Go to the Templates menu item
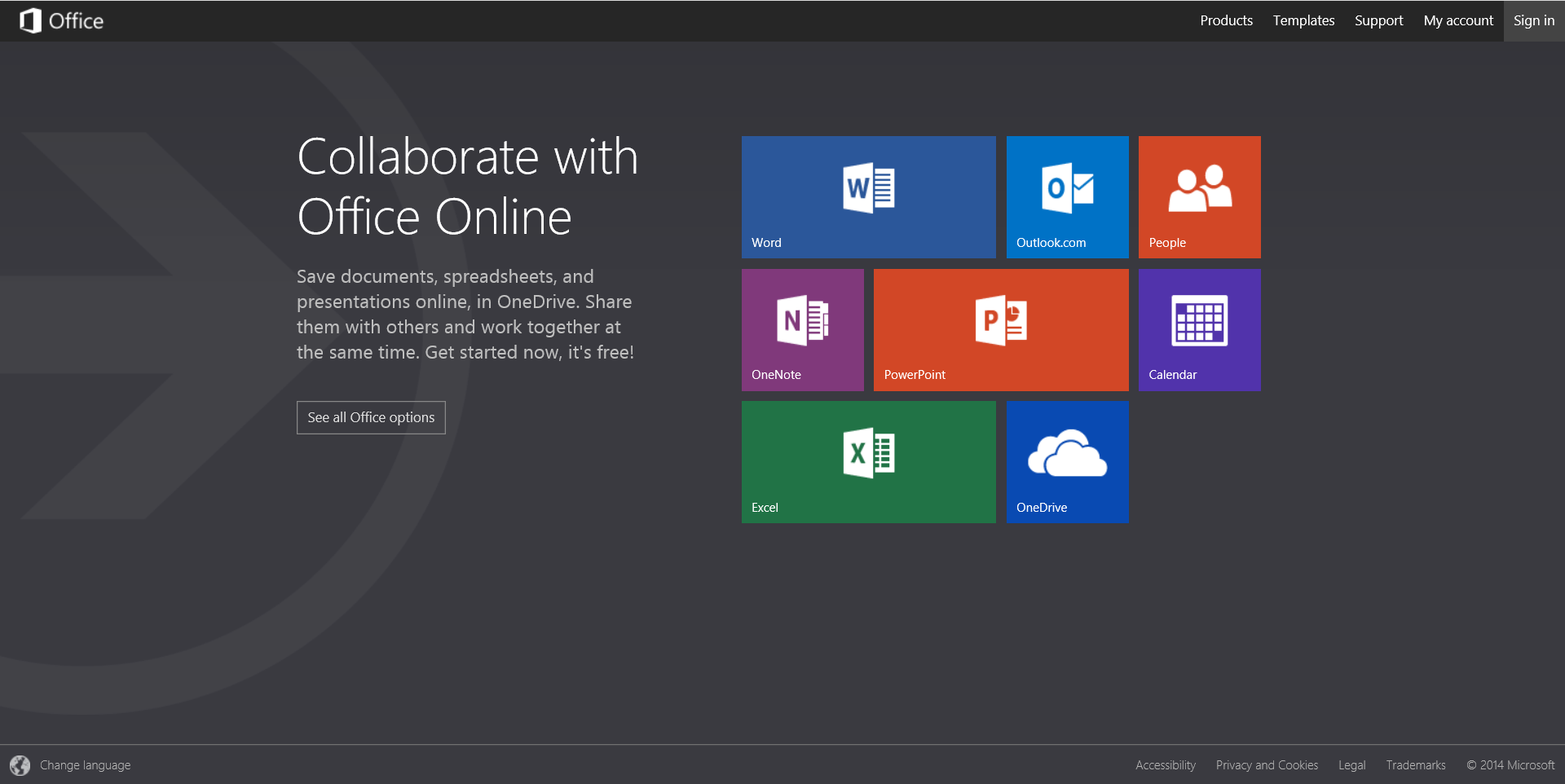The height and width of the screenshot is (784, 1565). 1303,21
